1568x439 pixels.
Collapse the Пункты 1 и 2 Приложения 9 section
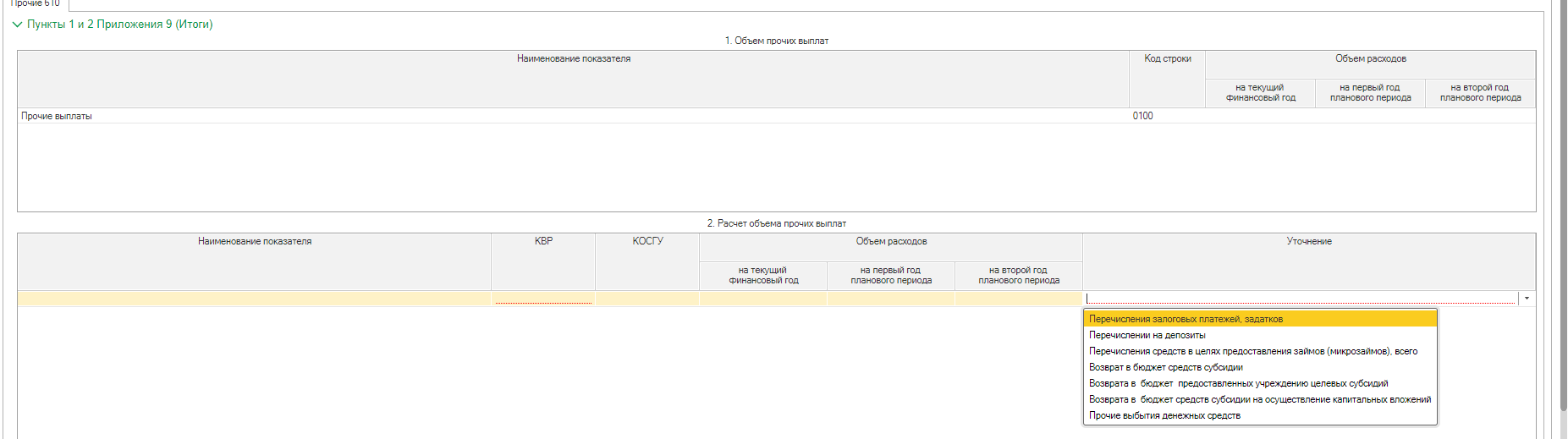click(x=17, y=25)
